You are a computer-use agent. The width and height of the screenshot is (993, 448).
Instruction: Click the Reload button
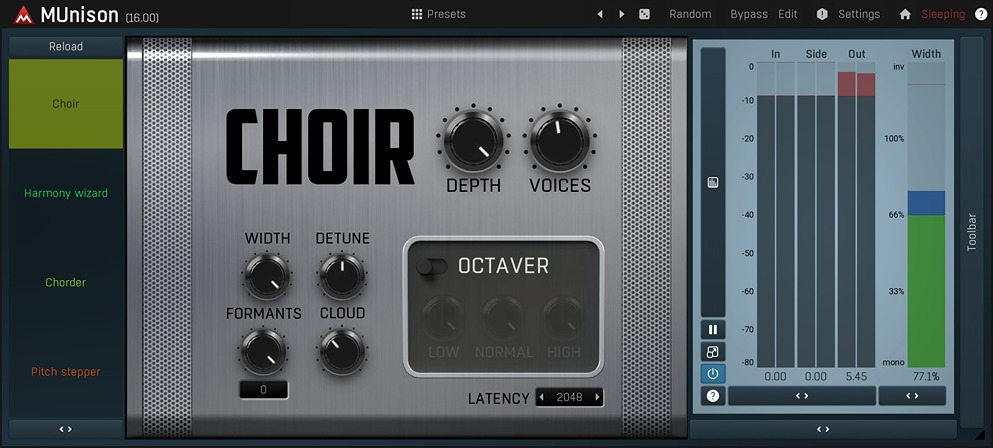(x=66, y=46)
